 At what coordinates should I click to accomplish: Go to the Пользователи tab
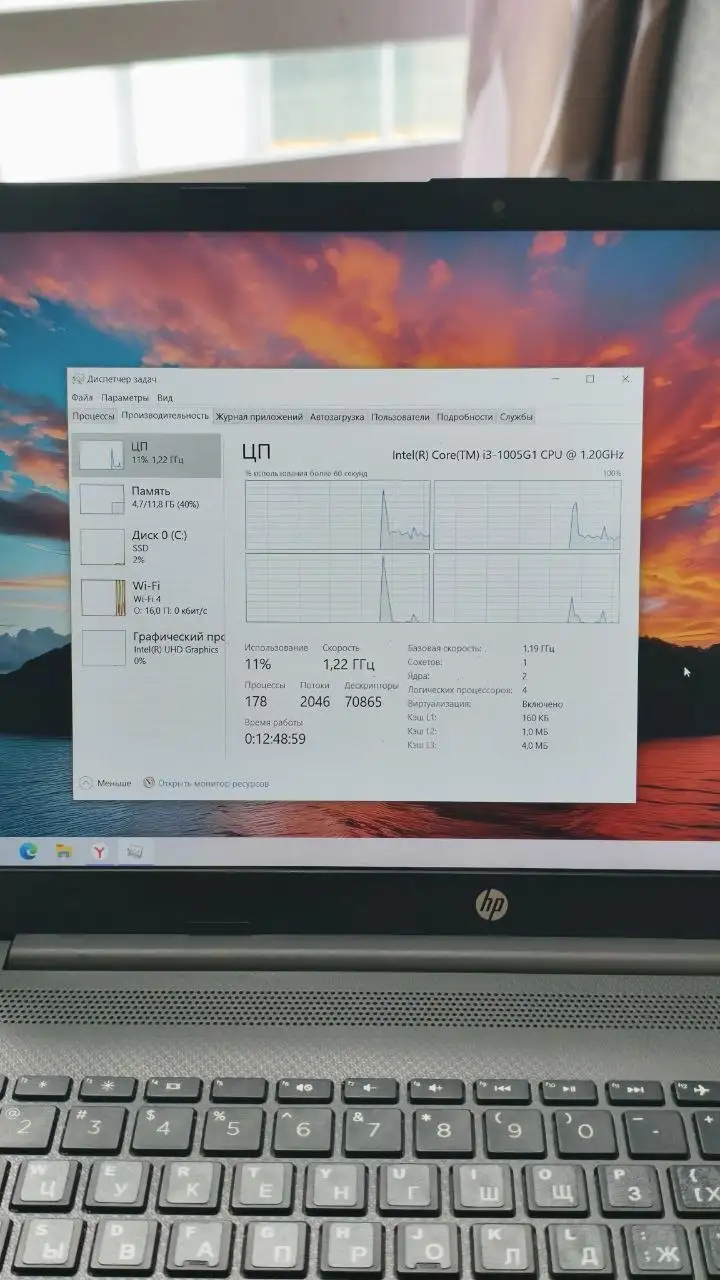click(401, 416)
